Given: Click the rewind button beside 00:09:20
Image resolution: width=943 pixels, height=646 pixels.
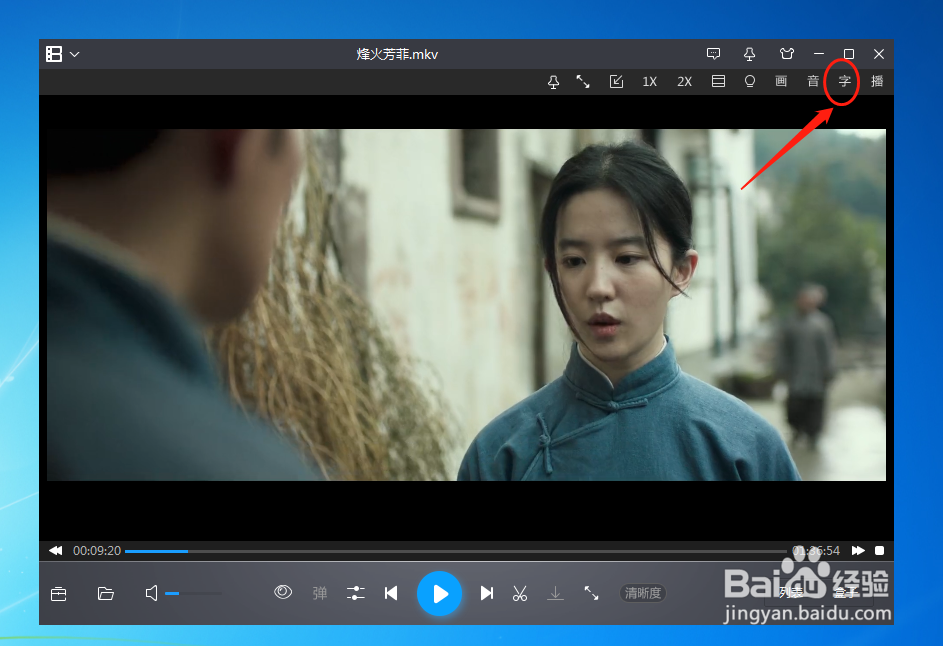Looking at the screenshot, I should coord(56,550).
